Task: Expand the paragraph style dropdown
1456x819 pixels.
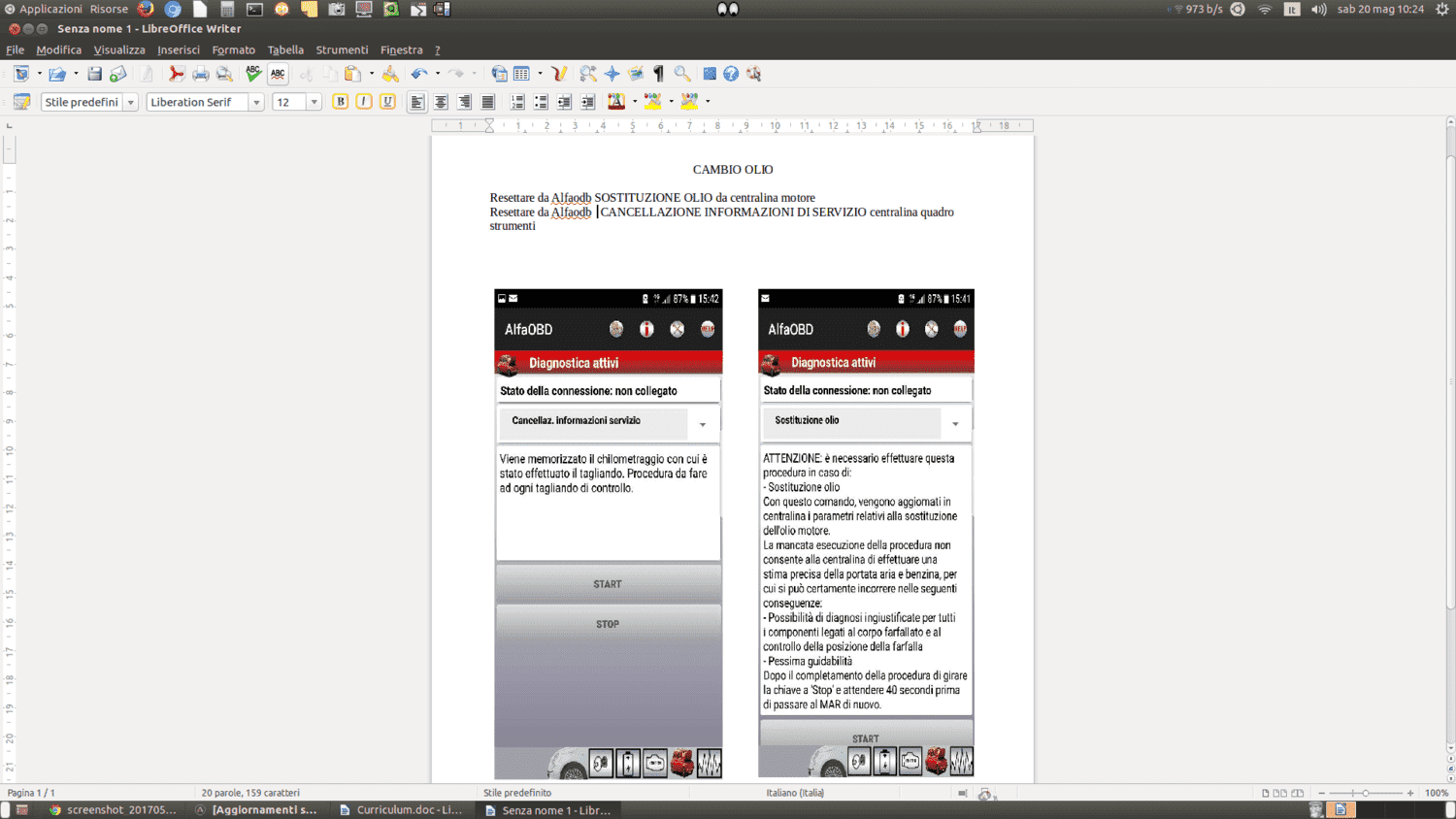Action: coord(130,102)
